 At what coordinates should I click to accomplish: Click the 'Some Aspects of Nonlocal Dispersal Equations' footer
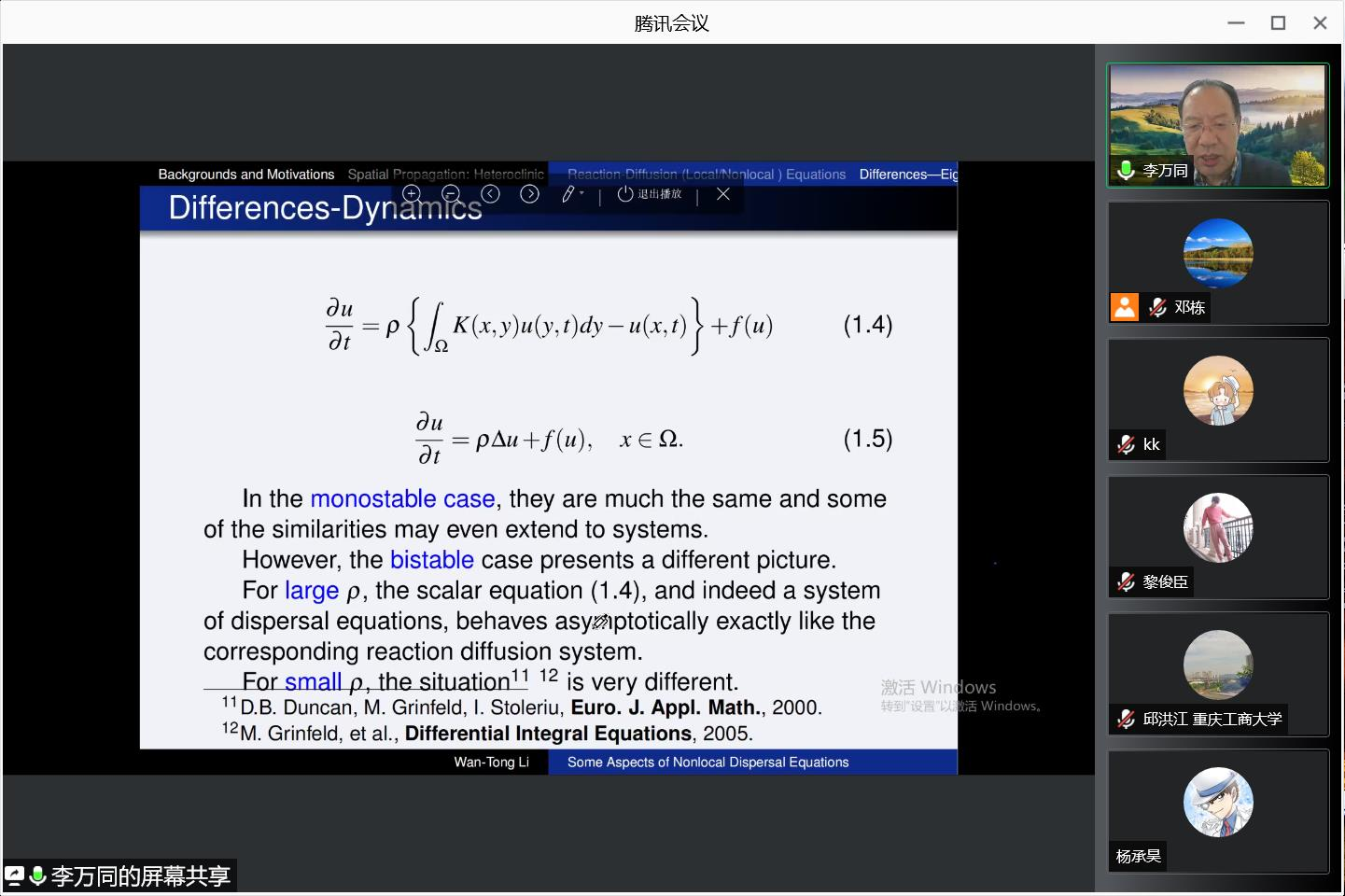[x=708, y=763]
